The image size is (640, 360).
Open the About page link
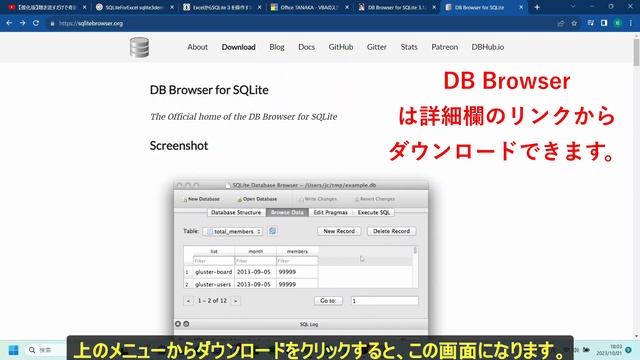coord(198,47)
